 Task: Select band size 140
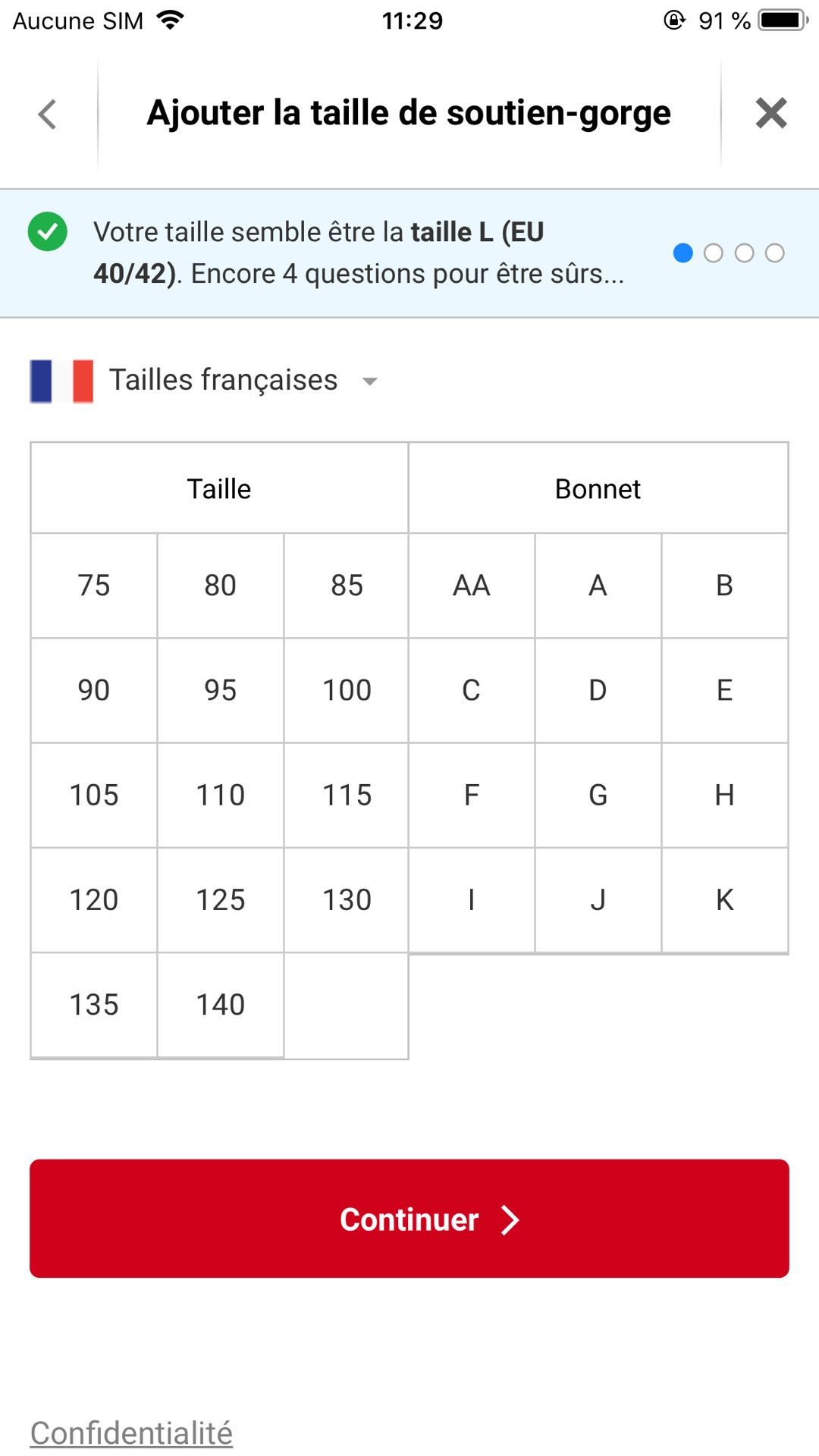pyautogui.click(x=220, y=1005)
